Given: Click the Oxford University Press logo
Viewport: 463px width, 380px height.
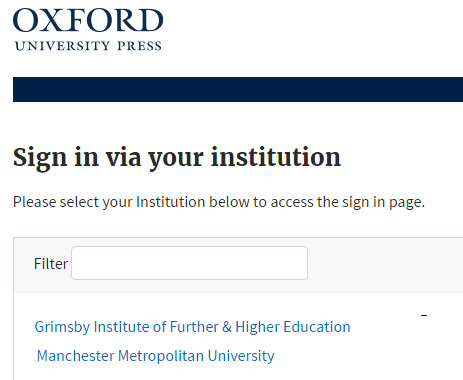Looking at the screenshot, I should pos(88,30).
